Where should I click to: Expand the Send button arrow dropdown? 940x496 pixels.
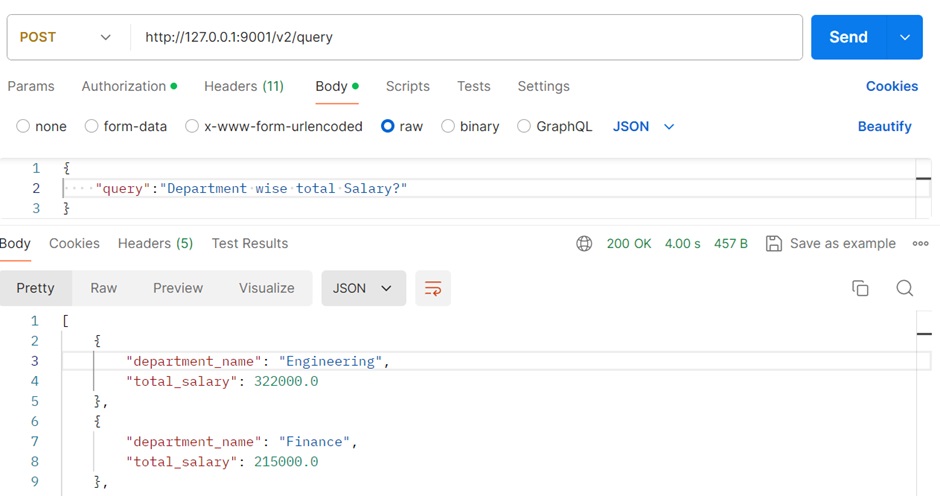coord(905,37)
